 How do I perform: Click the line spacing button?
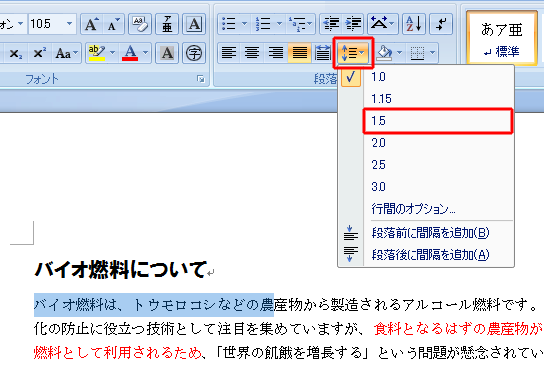[x=354, y=53]
